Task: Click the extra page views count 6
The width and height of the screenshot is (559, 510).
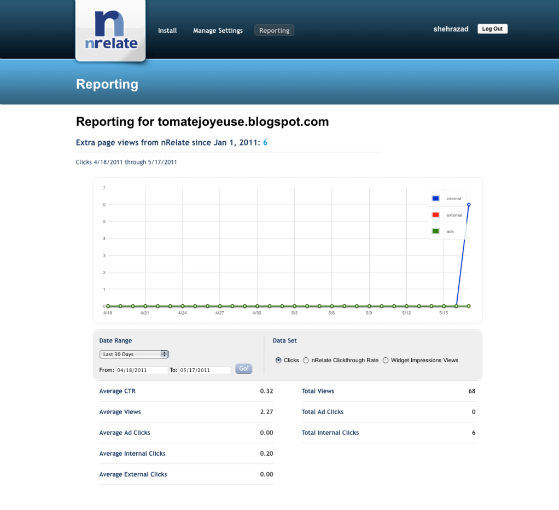Action: (265, 143)
